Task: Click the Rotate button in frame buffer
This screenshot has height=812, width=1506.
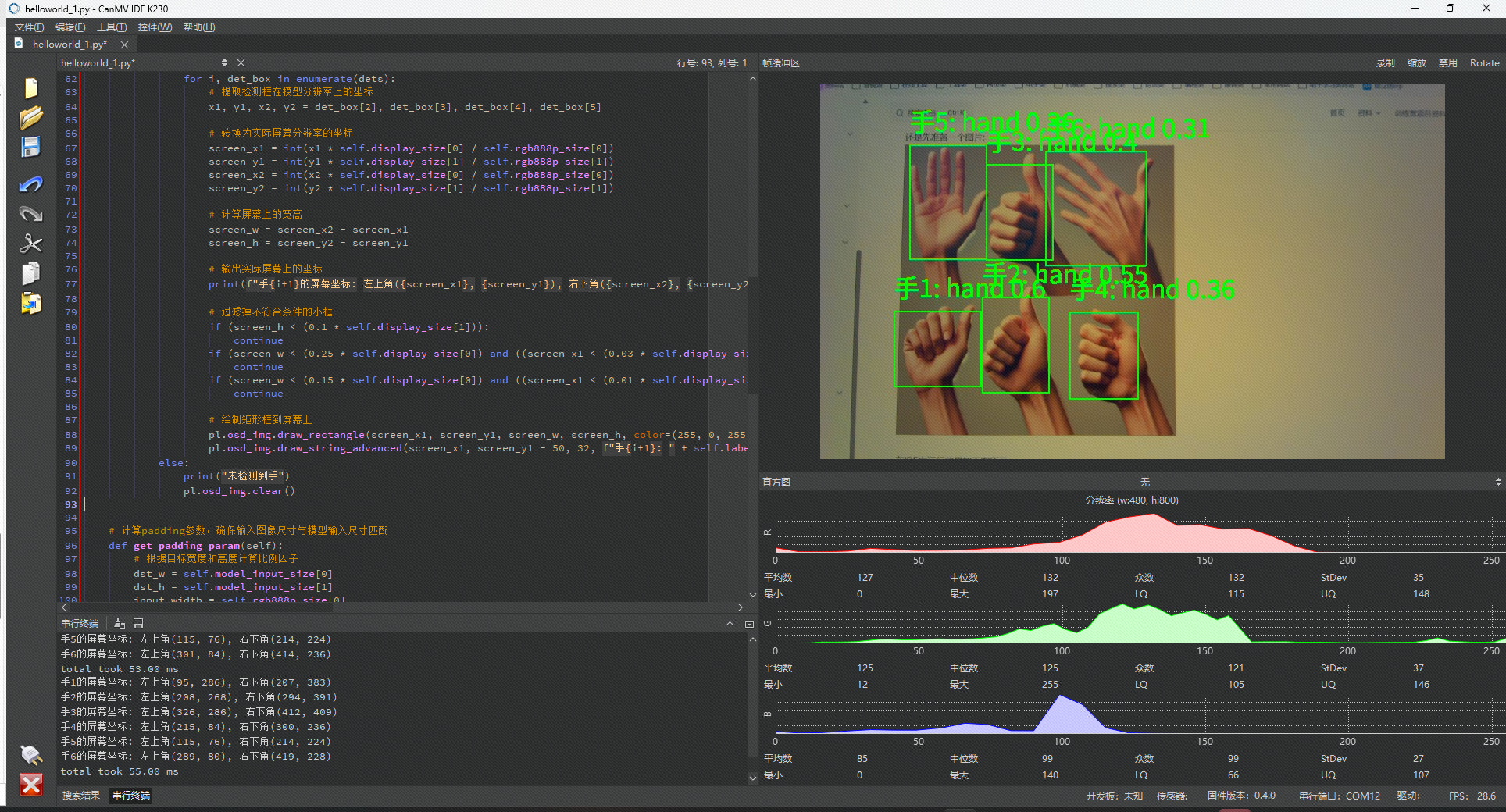Action: pos(1484,63)
